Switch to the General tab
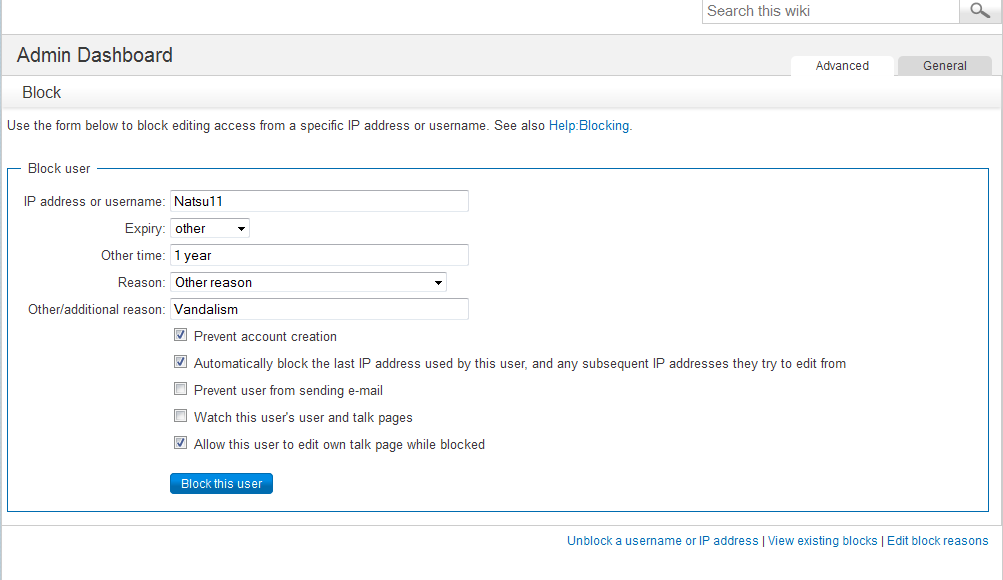The width and height of the screenshot is (1003, 580). pyautogui.click(x=943, y=65)
